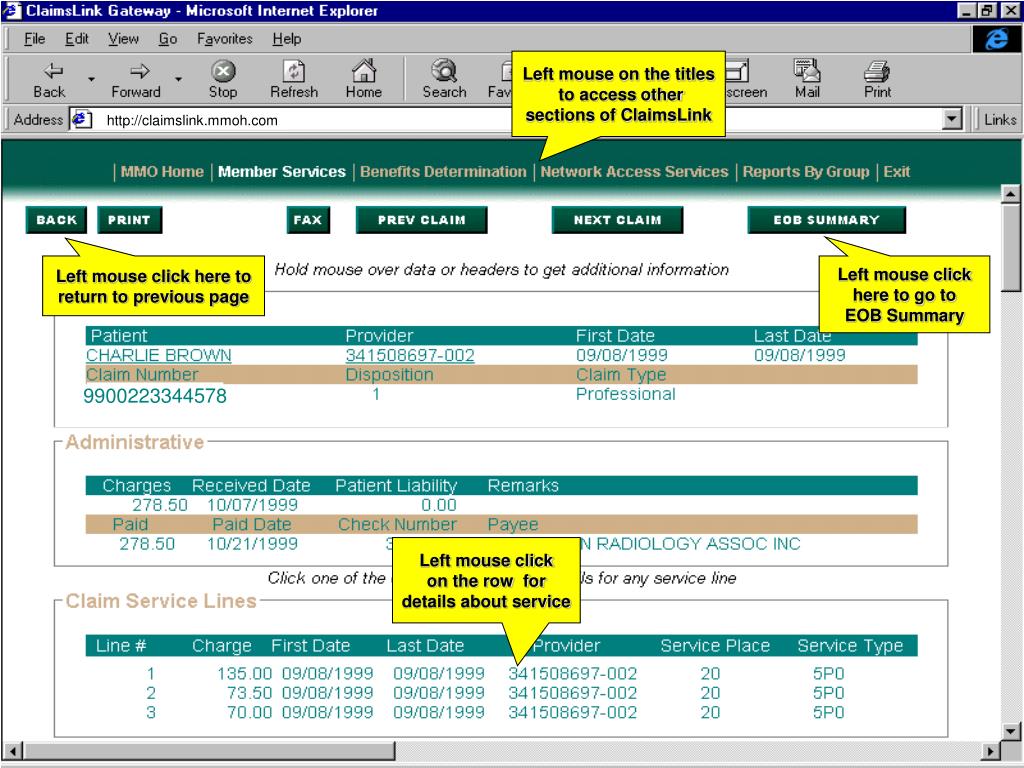The image size is (1024, 768).
Task: Open the Go menu
Action: tap(168, 39)
